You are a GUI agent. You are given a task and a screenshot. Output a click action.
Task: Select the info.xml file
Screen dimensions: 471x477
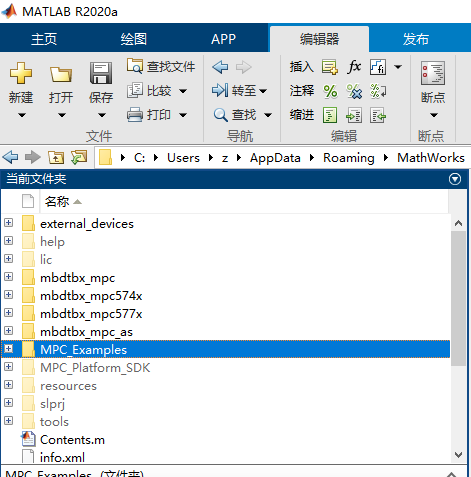coord(62,457)
